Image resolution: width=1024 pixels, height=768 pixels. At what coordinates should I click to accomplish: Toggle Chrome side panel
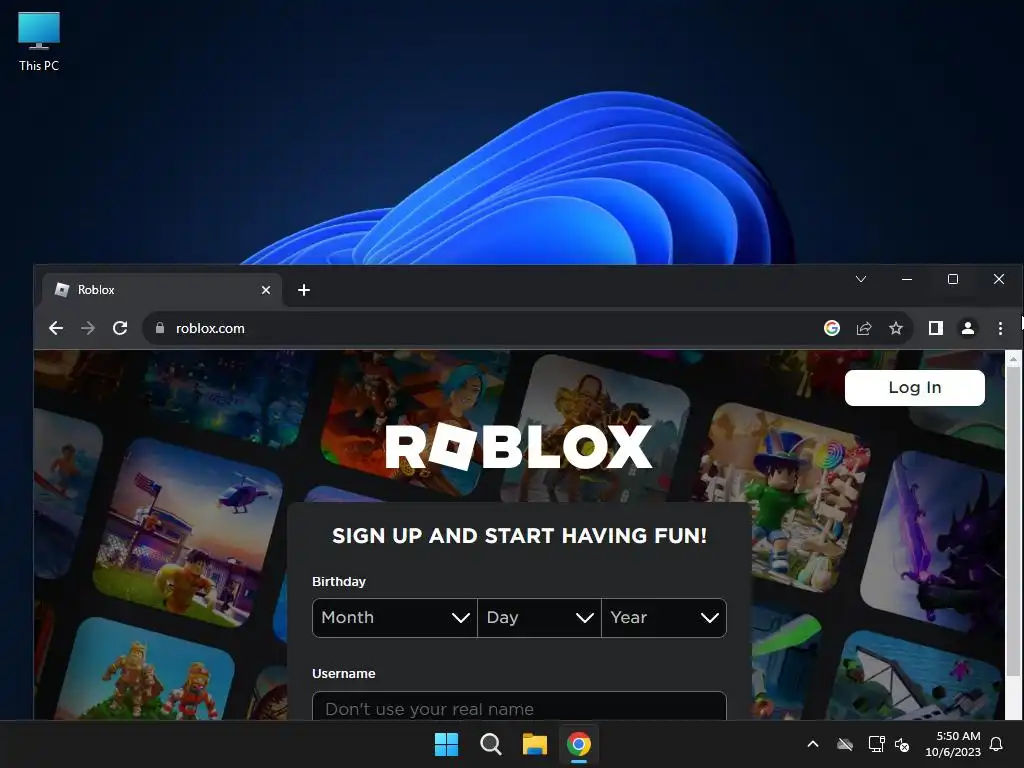pyautogui.click(x=935, y=328)
